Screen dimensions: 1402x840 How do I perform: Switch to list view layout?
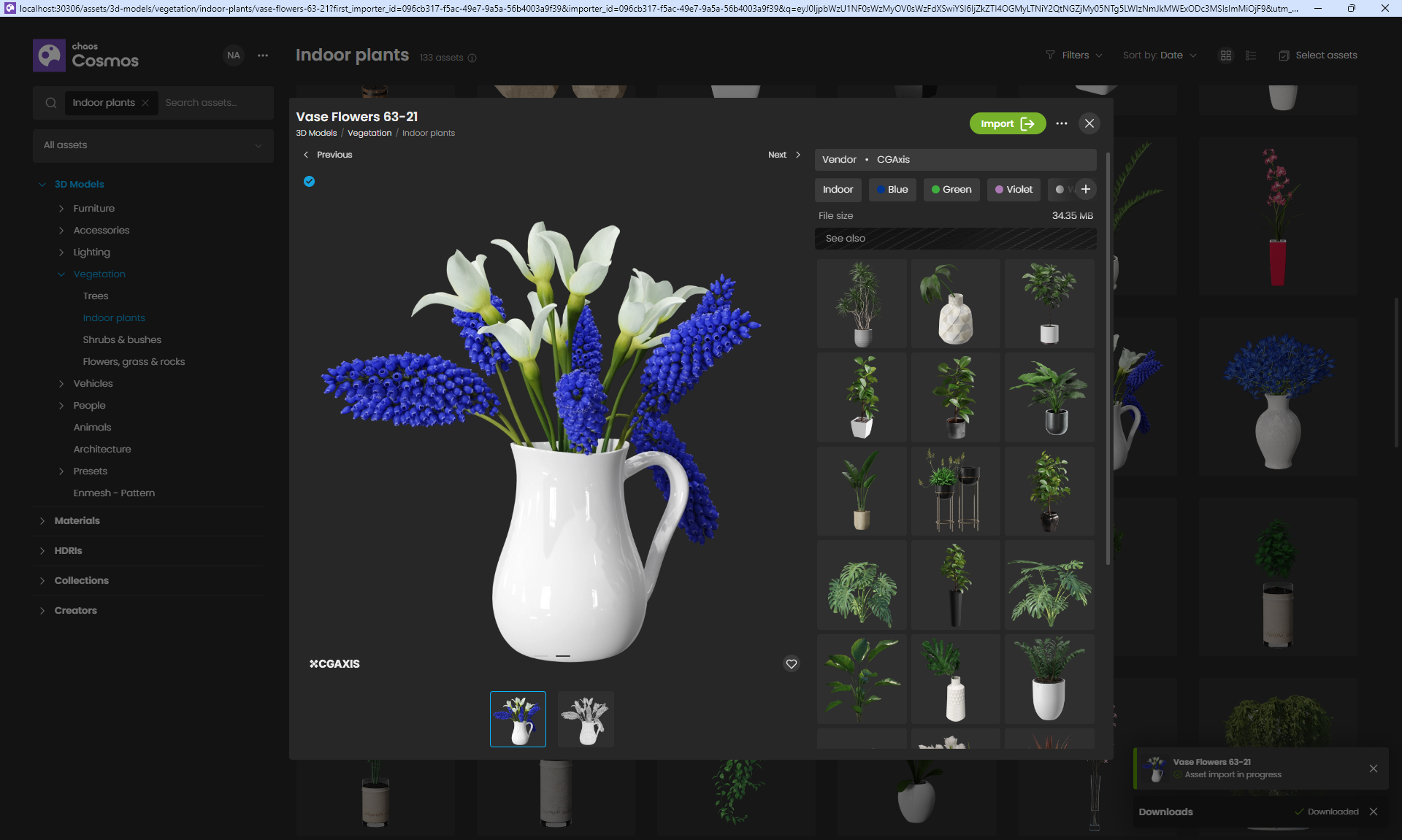tap(1251, 55)
